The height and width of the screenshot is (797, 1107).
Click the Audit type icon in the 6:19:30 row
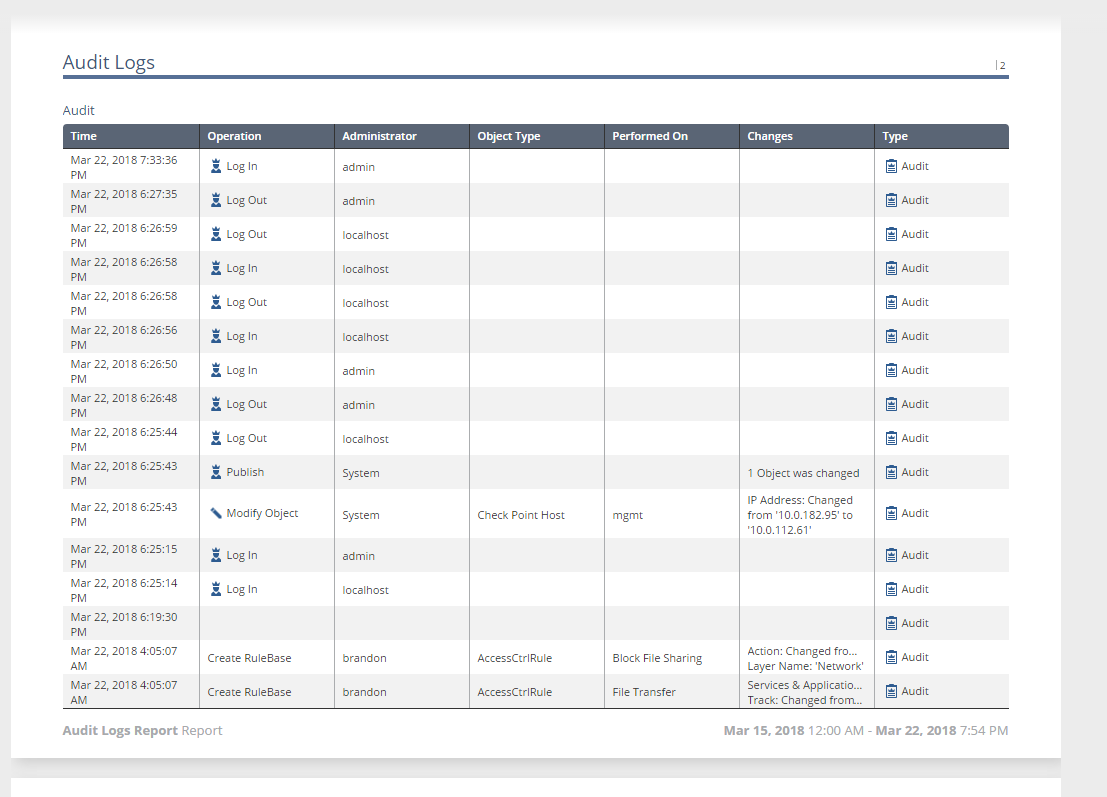click(x=891, y=623)
